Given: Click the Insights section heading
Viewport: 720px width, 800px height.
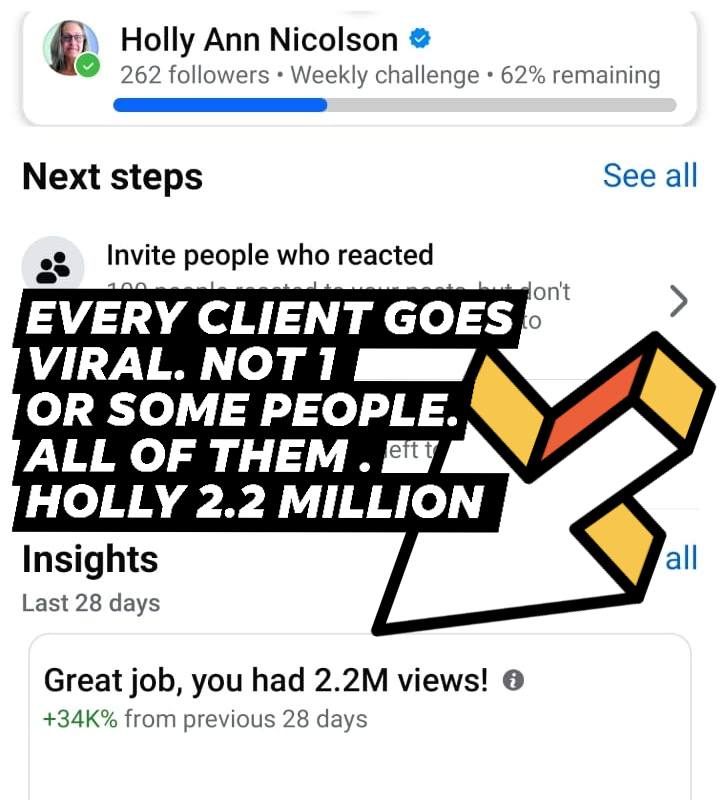Looking at the screenshot, I should (90, 559).
